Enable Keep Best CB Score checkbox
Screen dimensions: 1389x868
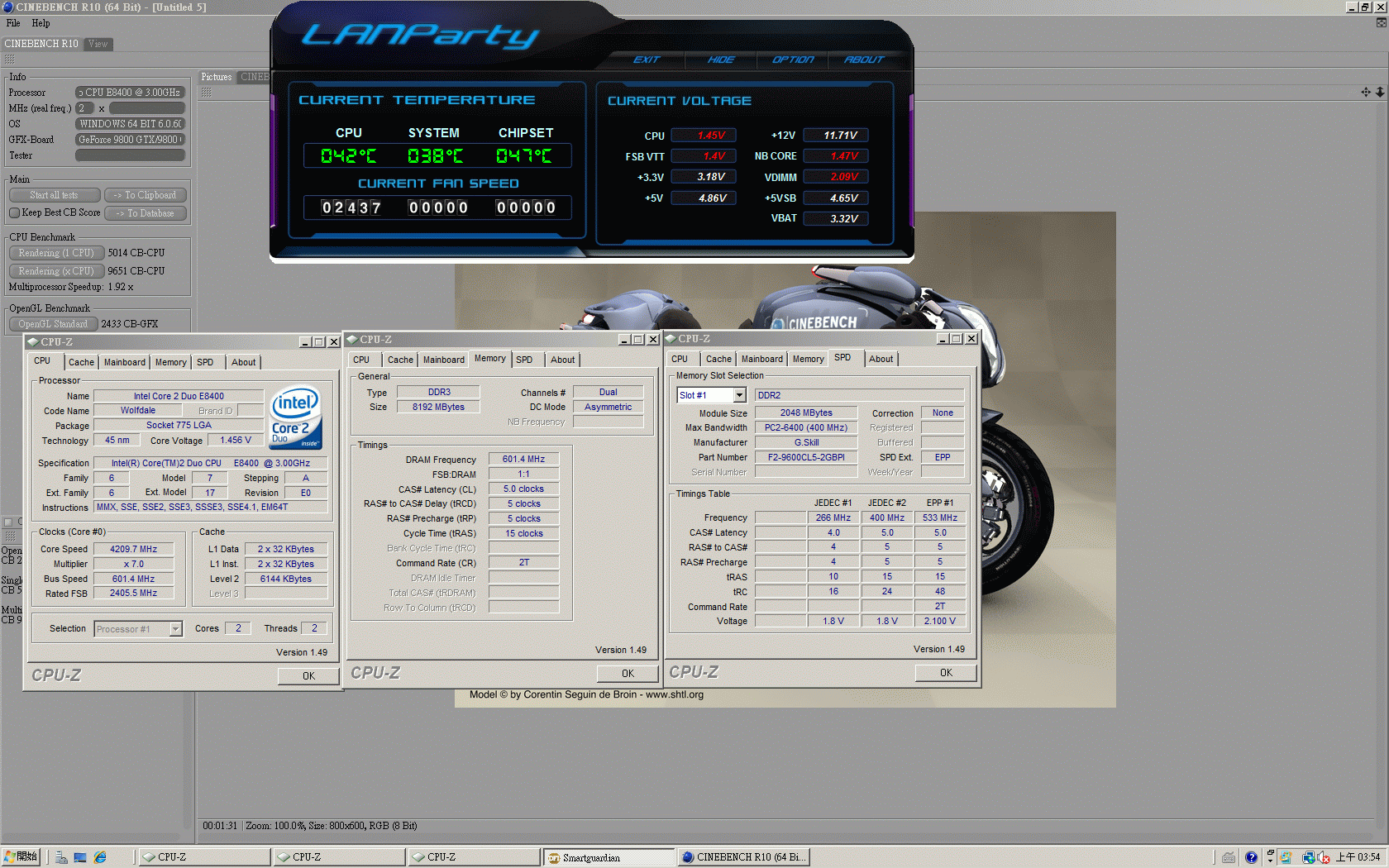(x=14, y=212)
